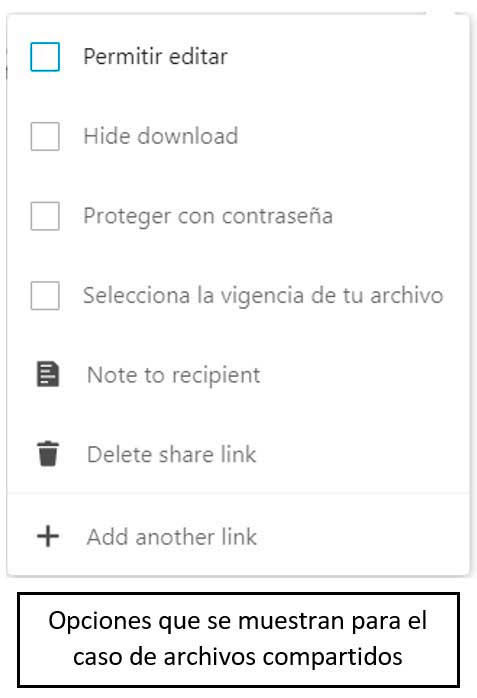Click the word archivo in vigencia option
Viewport: 477px width, 698px height.
[x=407, y=296]
